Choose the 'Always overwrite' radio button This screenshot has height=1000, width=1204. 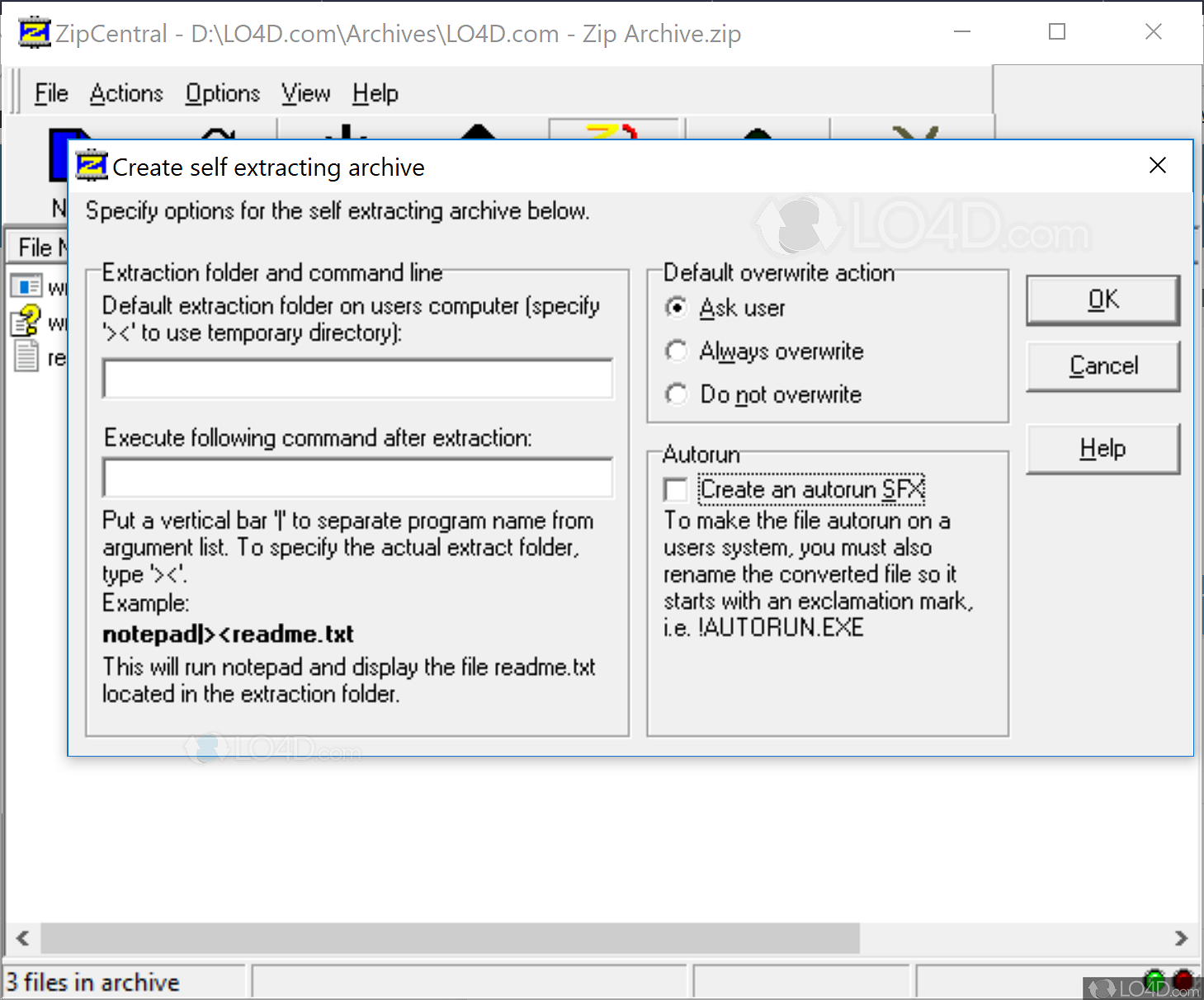tap(676, 351)
